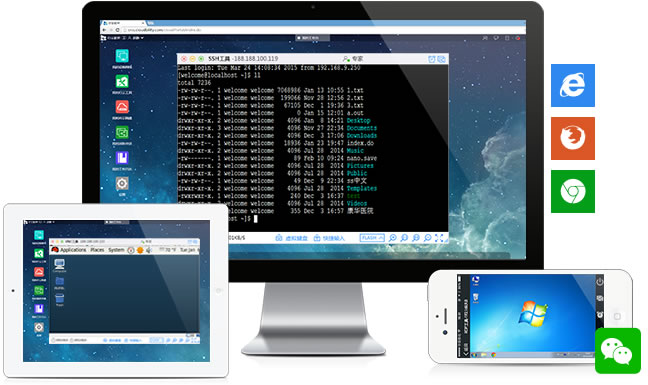648x385 pixels.
Task: Click the first magnifier zoom icon in SSH toolbar
Action: pos(393,238)
